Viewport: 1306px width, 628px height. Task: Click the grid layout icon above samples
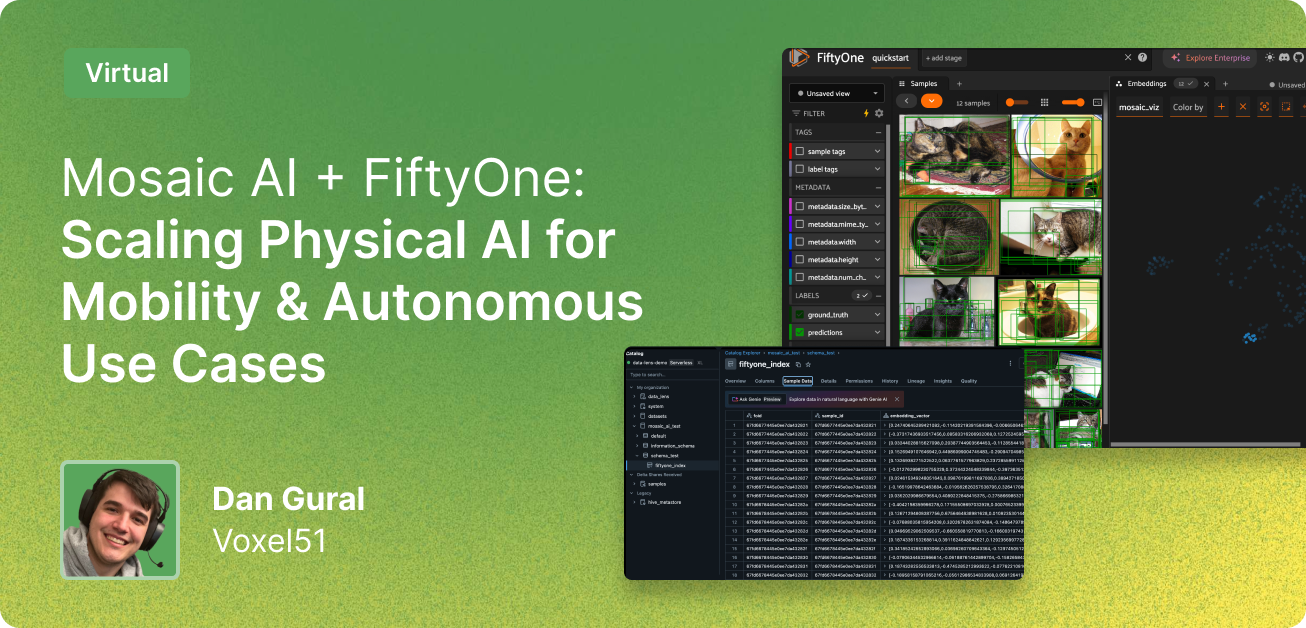pos(1044,102)
